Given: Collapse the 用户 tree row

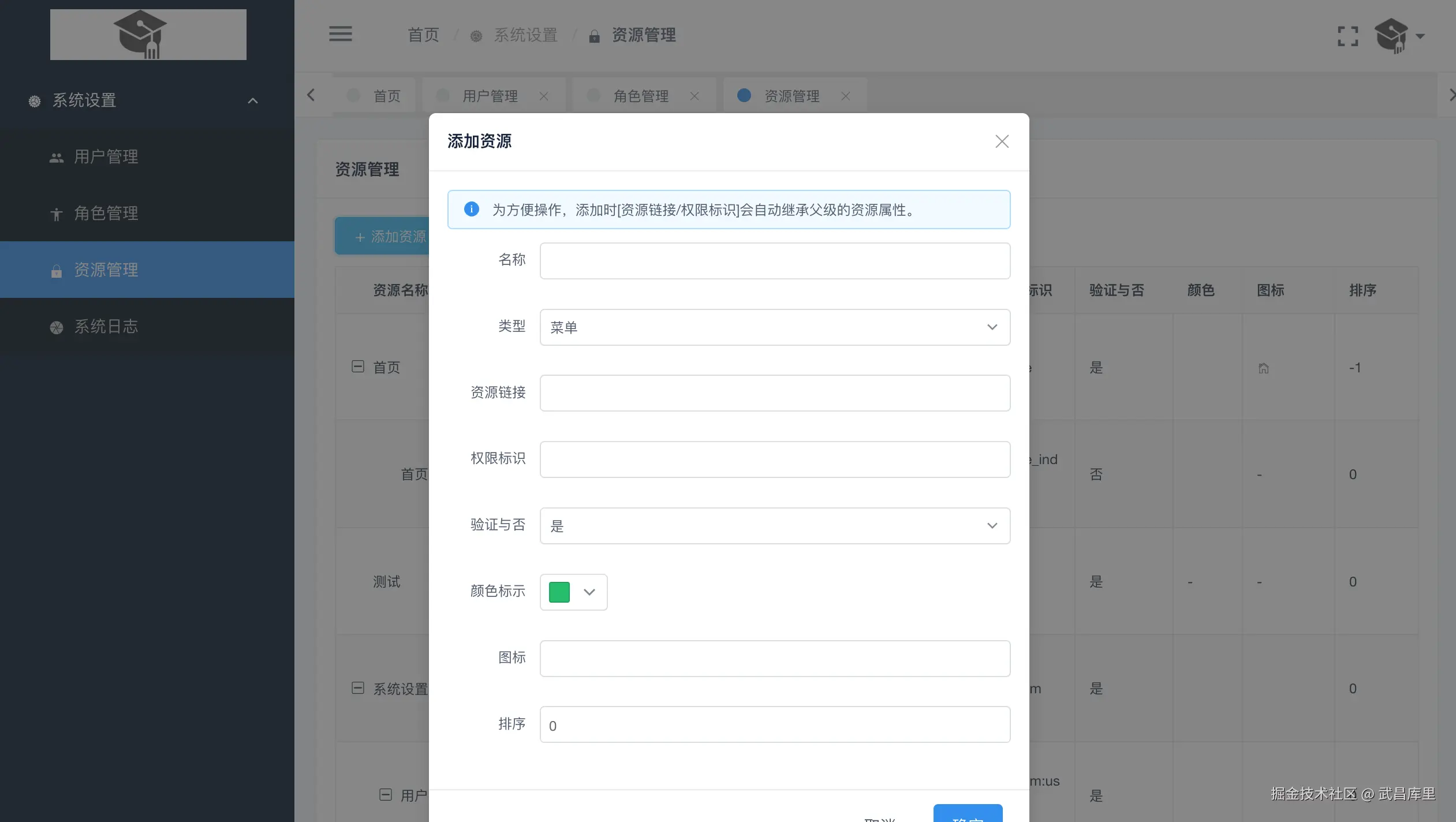Looking at the screenshot, I should [386, 795].
